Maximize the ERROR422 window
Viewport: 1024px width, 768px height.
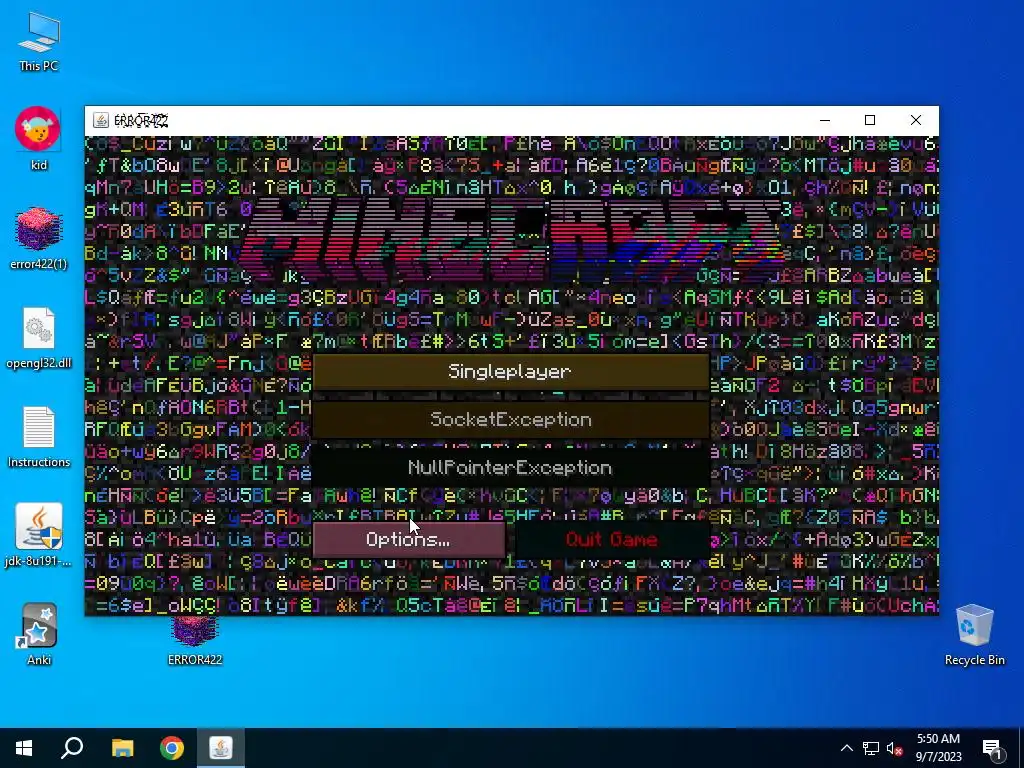pyautogui.click(x=870, y=120)
